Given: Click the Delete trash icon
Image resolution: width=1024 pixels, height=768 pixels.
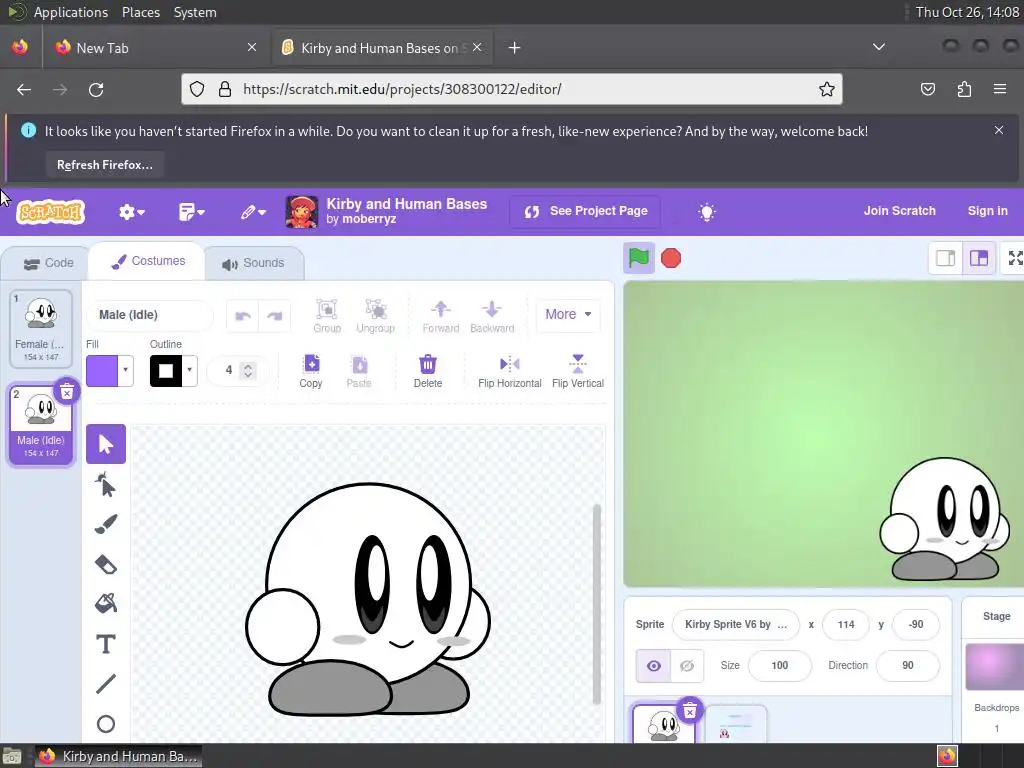Looking at the screenshot, I should (428, 371).
